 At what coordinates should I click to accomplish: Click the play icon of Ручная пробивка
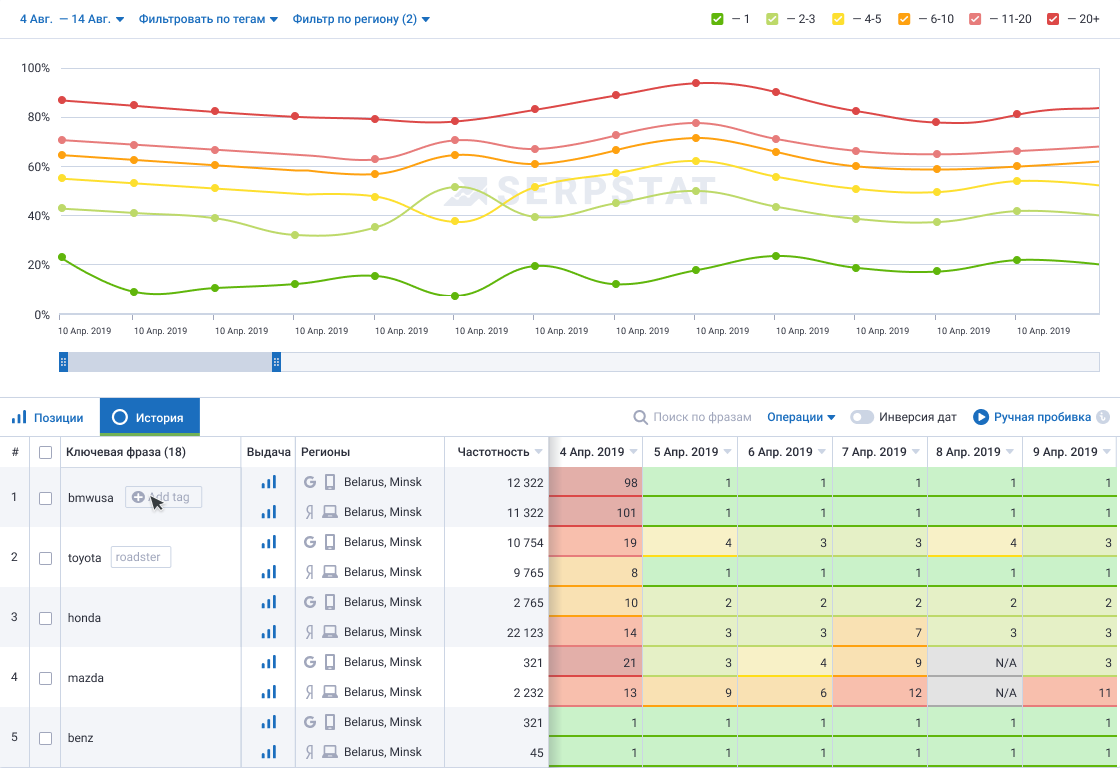981,417
